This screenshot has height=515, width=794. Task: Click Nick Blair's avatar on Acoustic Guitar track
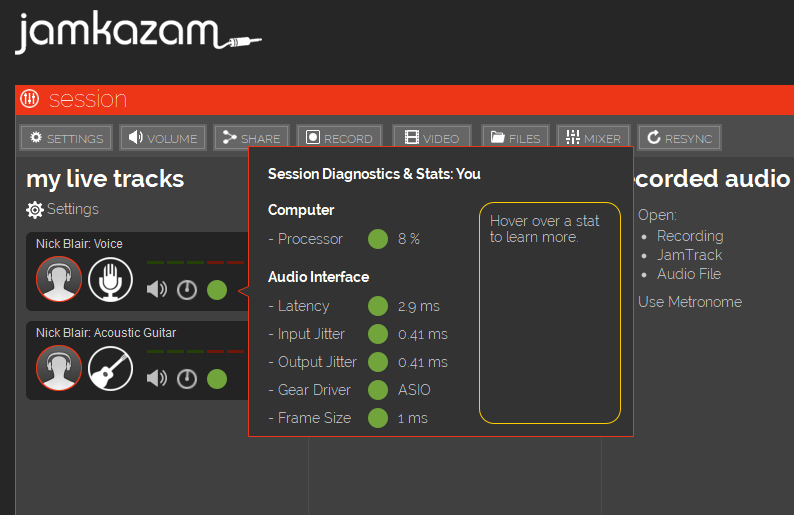59,368
